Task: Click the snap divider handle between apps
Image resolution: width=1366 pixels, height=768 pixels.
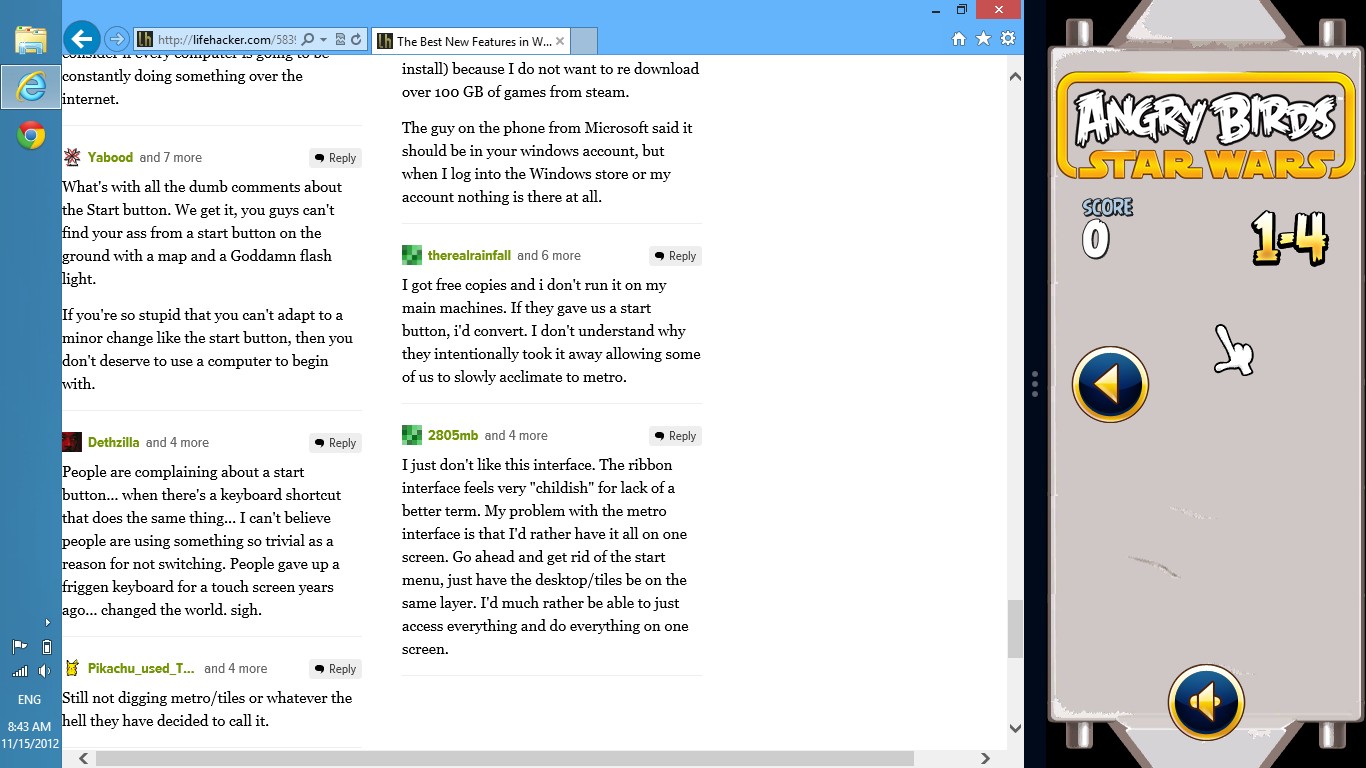Action: tap(1035, 384)
